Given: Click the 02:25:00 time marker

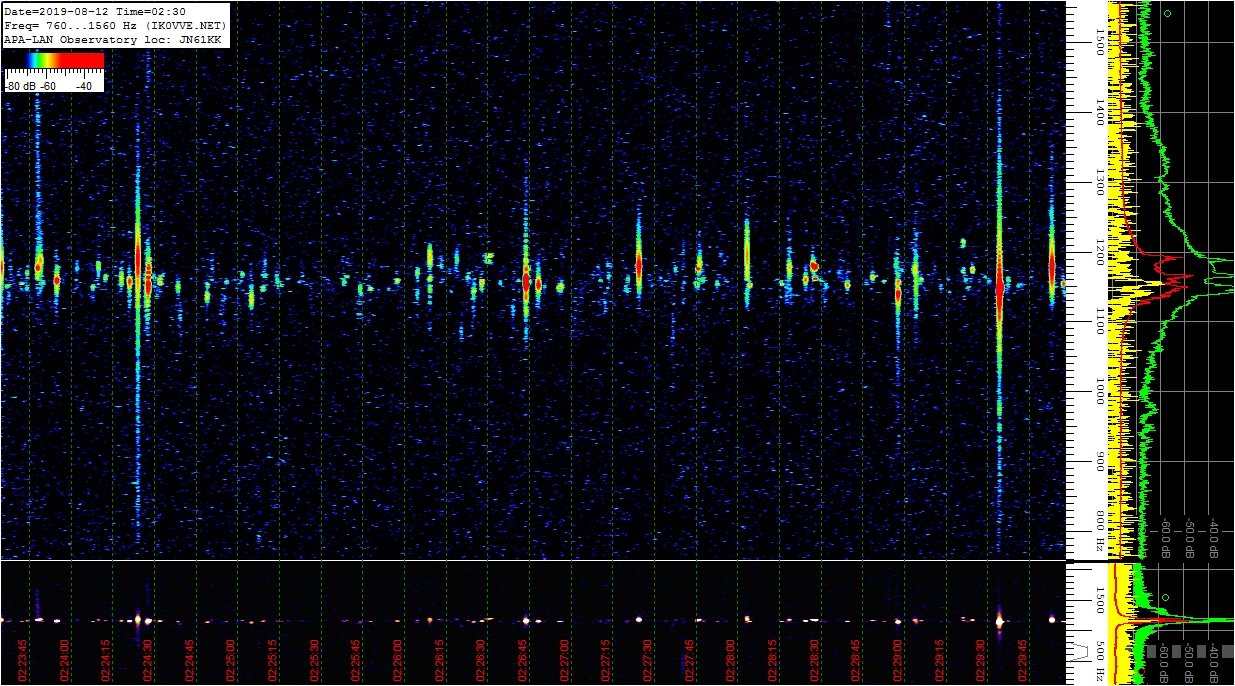Looking at the screenshot, I should [232, 661].
